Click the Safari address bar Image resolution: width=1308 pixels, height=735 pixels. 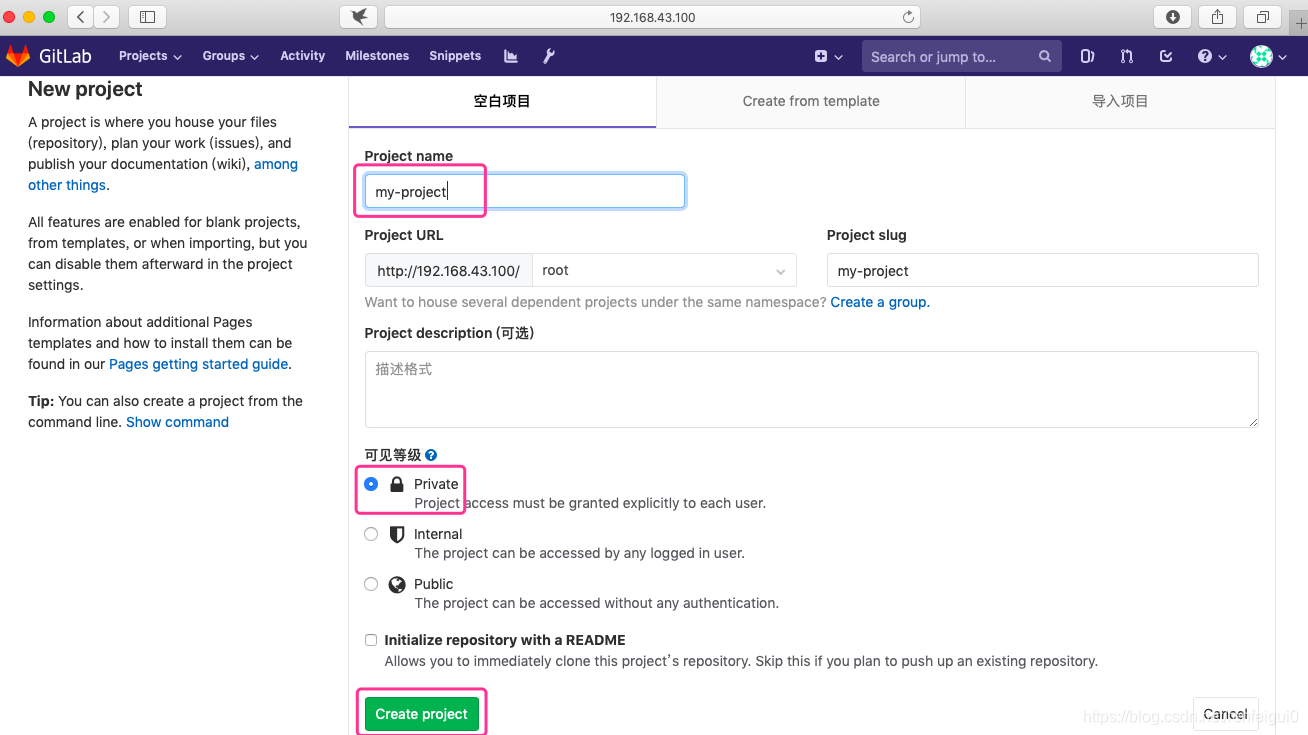tap(652, 17)
